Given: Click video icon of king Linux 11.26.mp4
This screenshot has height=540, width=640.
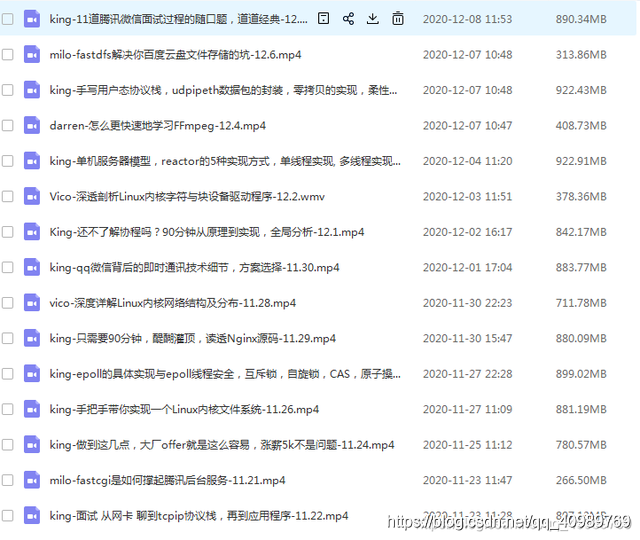Looking at the screenshot, I should [x=32, y=409].
